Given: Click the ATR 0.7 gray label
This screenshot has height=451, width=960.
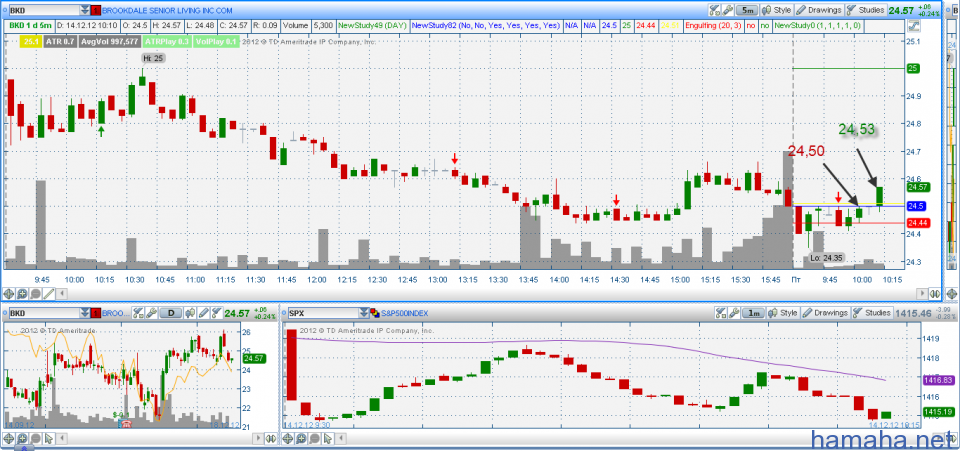Looking at the screenshot, I should point(59,42).
